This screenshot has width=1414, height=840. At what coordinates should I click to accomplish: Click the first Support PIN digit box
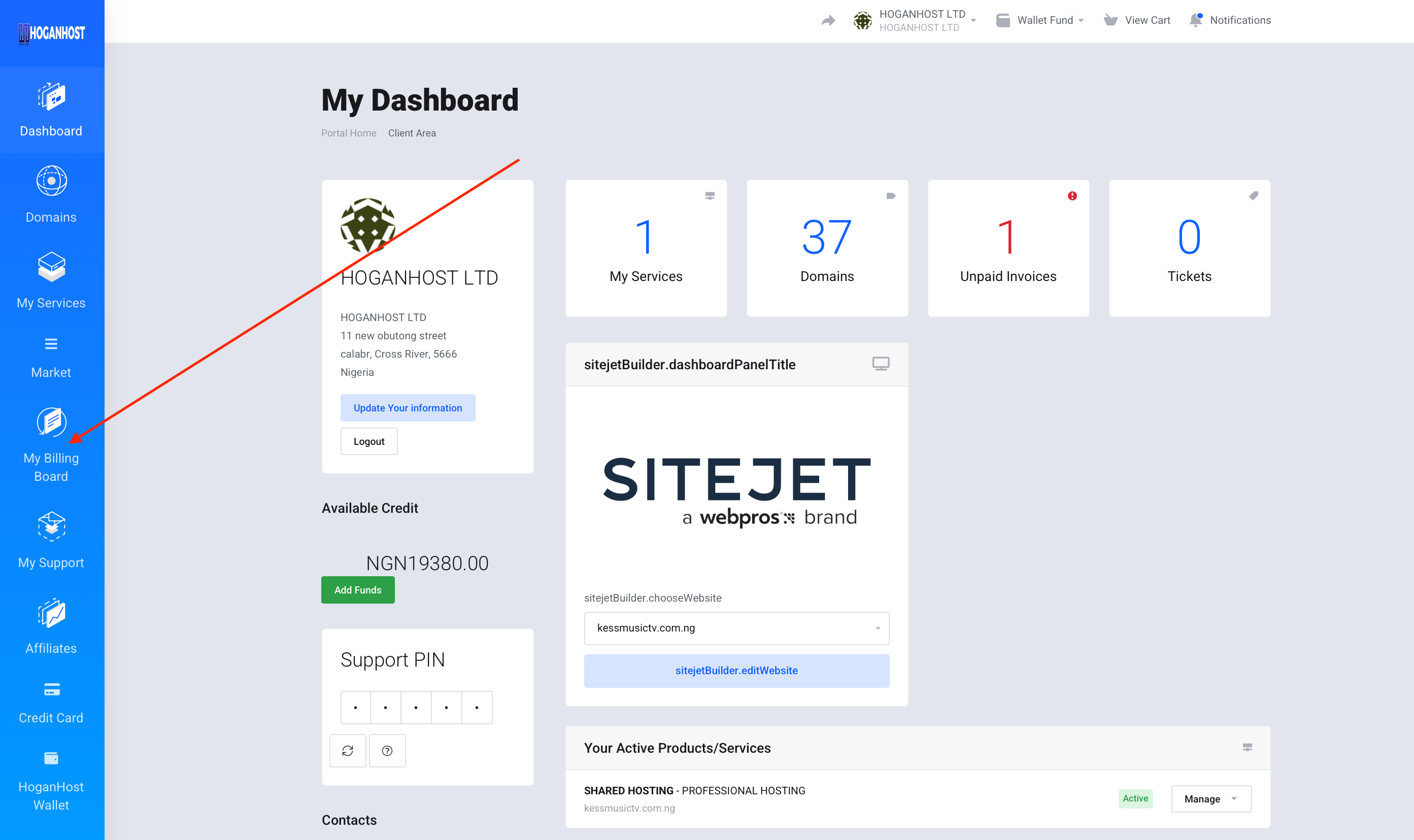356,708
